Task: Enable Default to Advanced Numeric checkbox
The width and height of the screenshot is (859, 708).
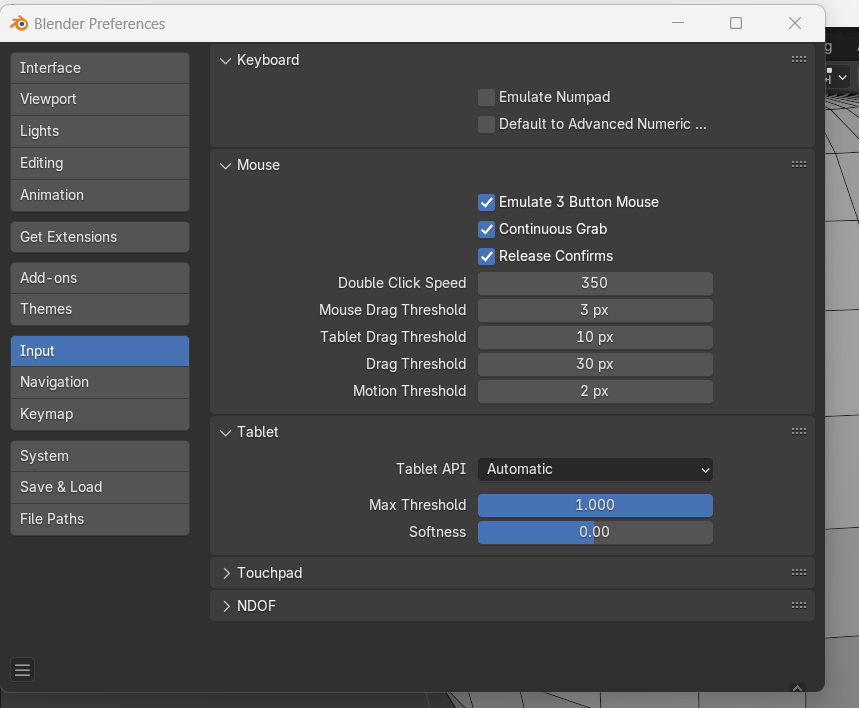Action: 486,124
